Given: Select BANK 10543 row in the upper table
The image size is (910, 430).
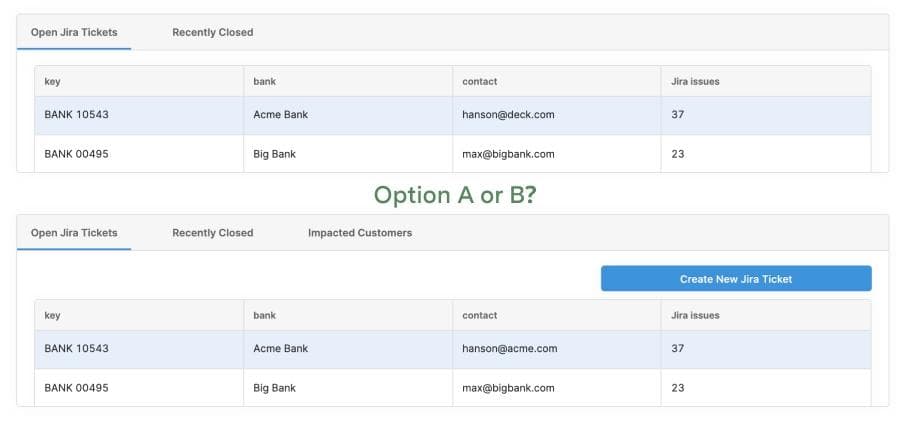Looking at the screenshot, I should click(77, 115).
